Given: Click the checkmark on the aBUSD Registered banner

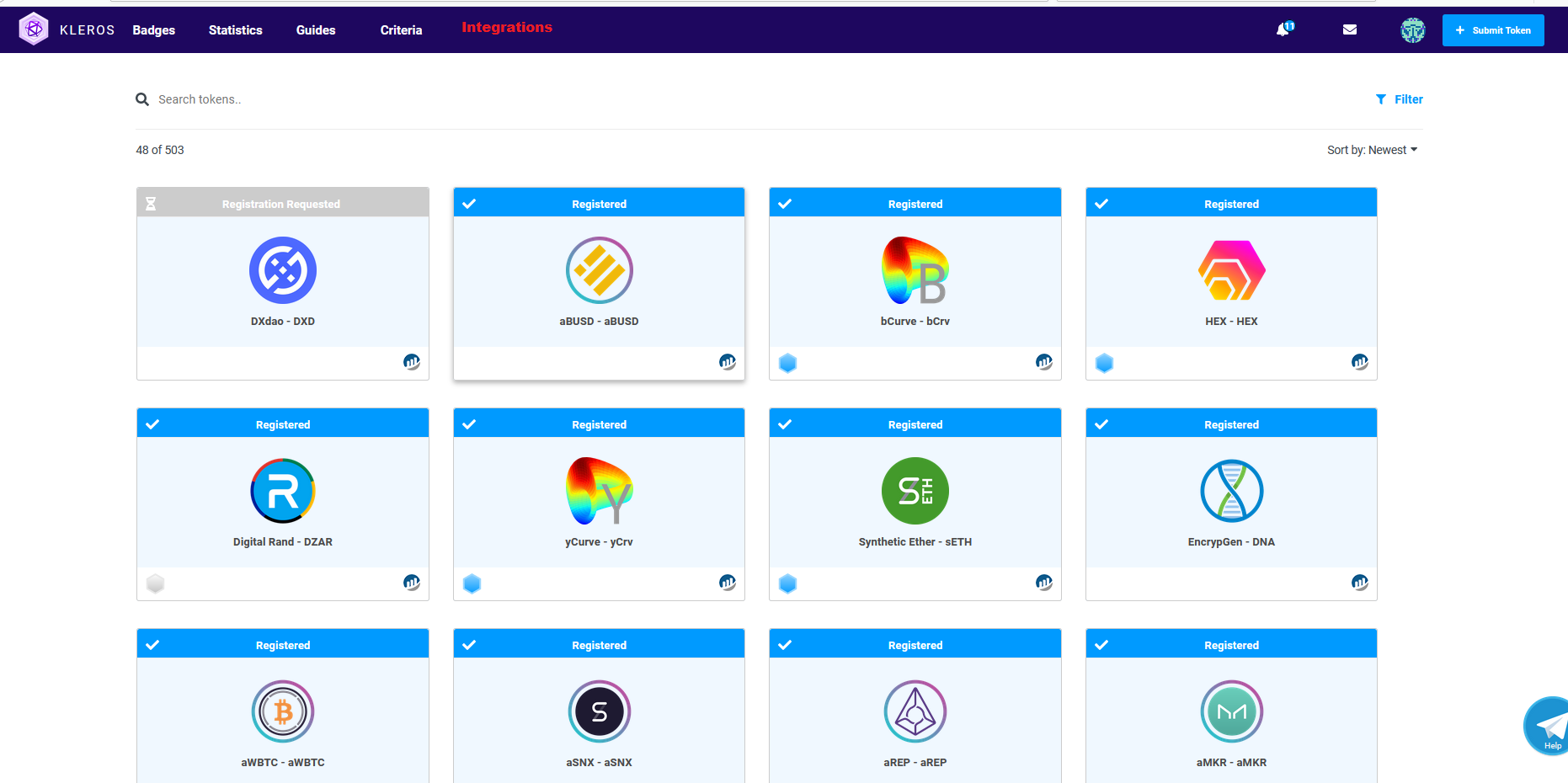Looking at the screenshot, I should [469, 203].
